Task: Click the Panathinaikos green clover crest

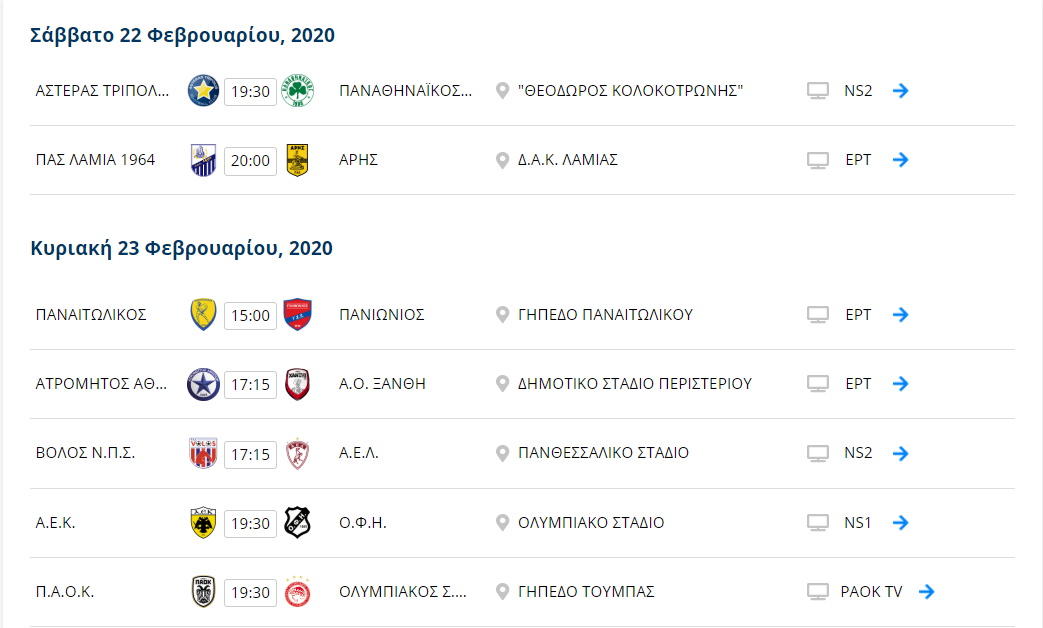Action: [297, 90]
